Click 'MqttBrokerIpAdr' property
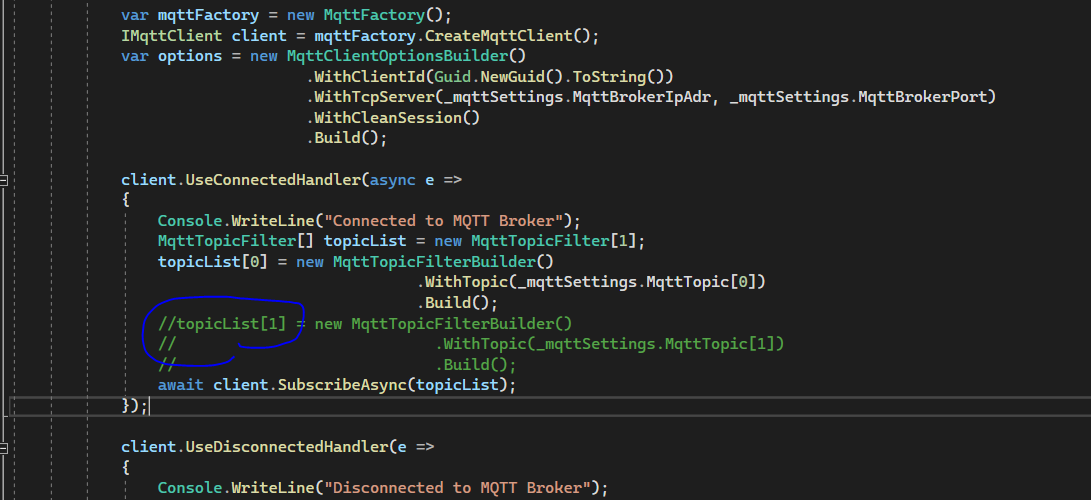The width and height of the screenshot is (1091, 500). [644, 97]
